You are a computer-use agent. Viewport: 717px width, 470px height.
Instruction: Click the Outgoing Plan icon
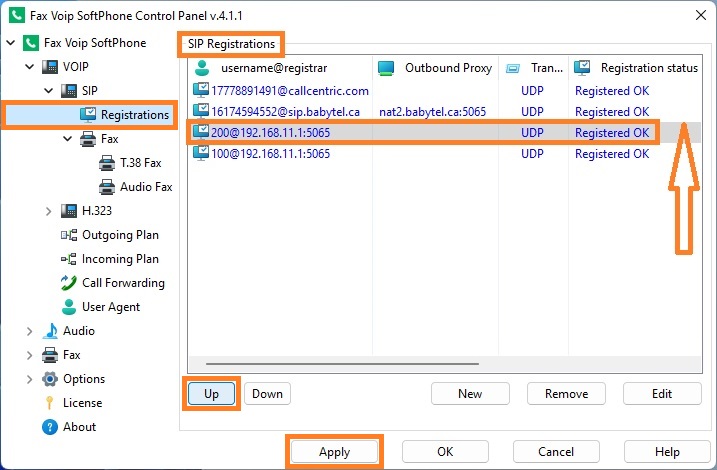coord(69,235)
